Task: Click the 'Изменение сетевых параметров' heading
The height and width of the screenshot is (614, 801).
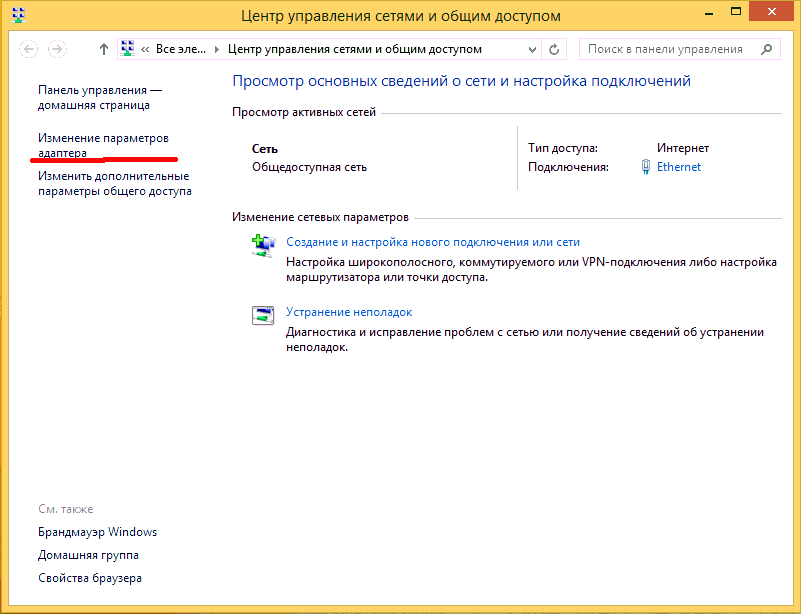Action: pos(320,217)
